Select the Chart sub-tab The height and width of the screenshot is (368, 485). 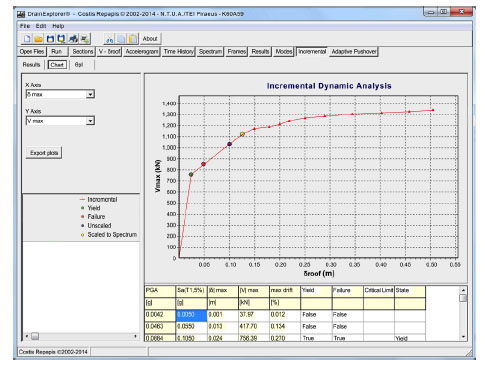[x=57, y=65]
